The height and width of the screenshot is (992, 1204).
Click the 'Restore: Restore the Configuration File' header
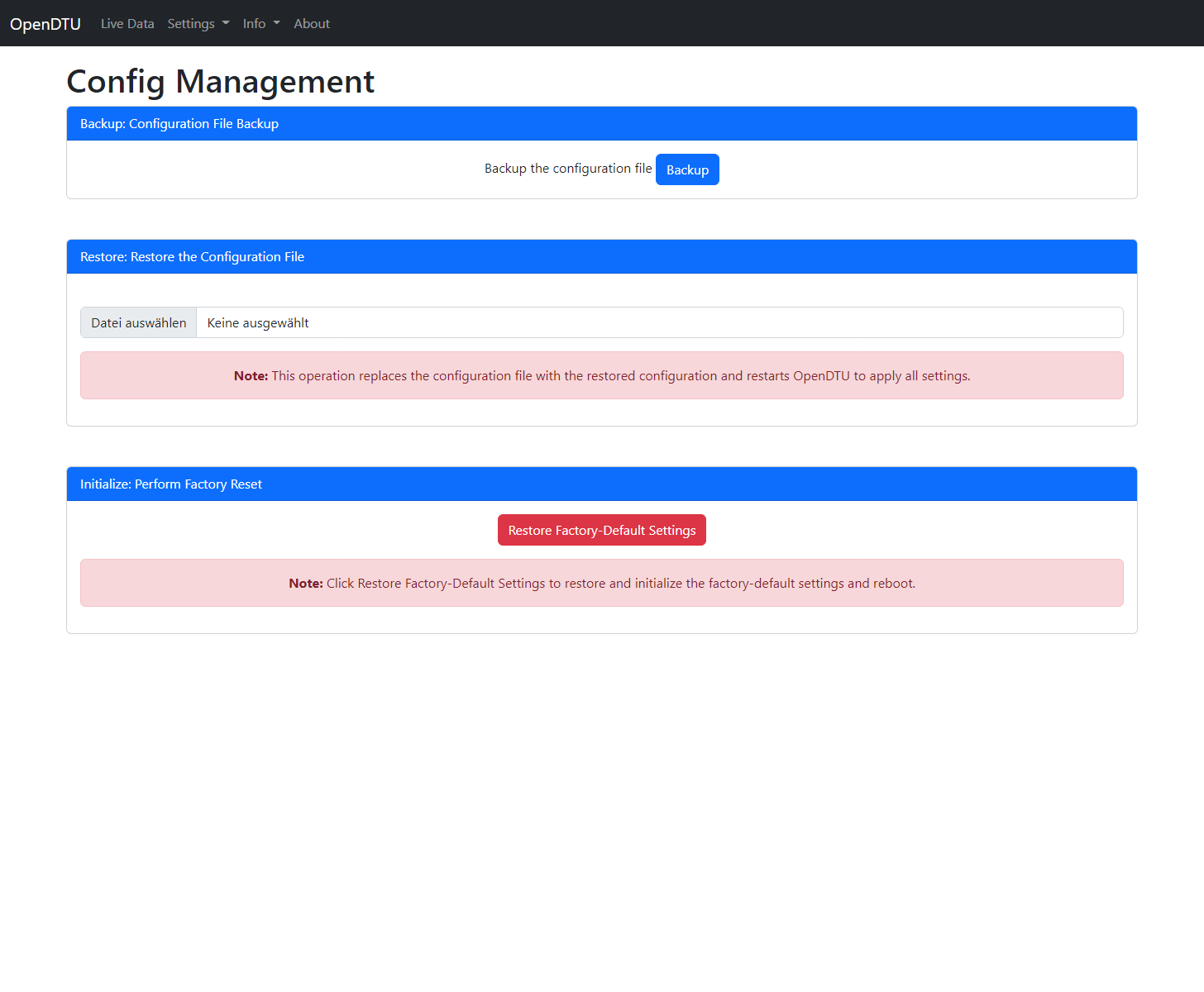(192, 257)
